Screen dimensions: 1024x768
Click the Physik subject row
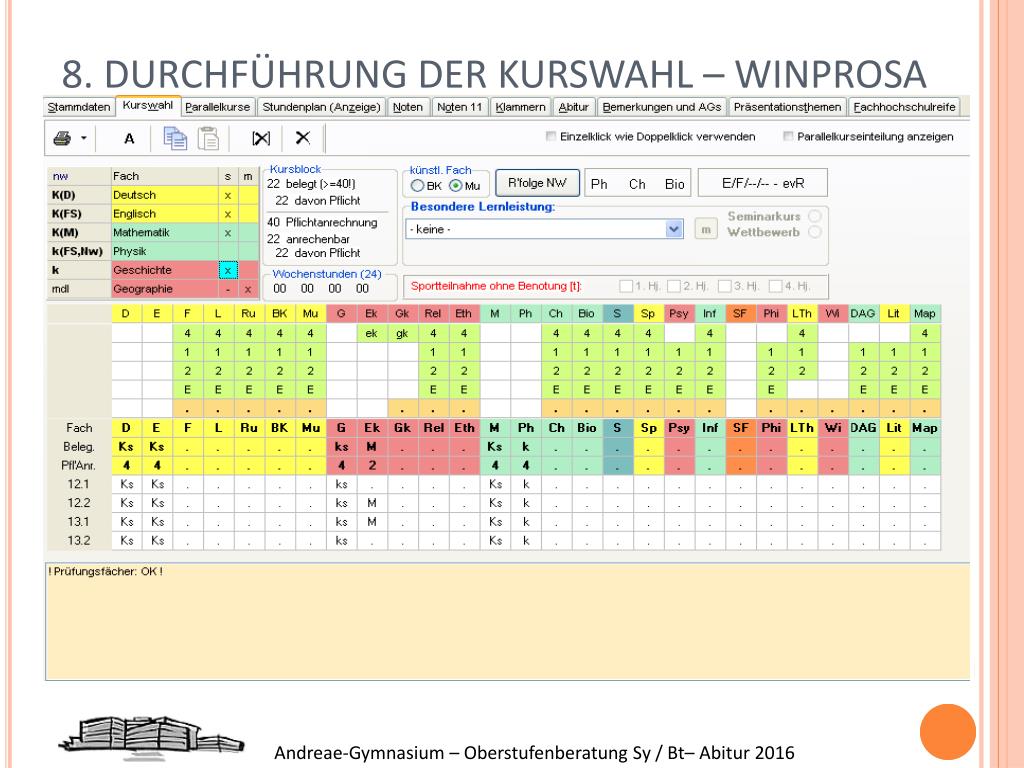[153, 251]
